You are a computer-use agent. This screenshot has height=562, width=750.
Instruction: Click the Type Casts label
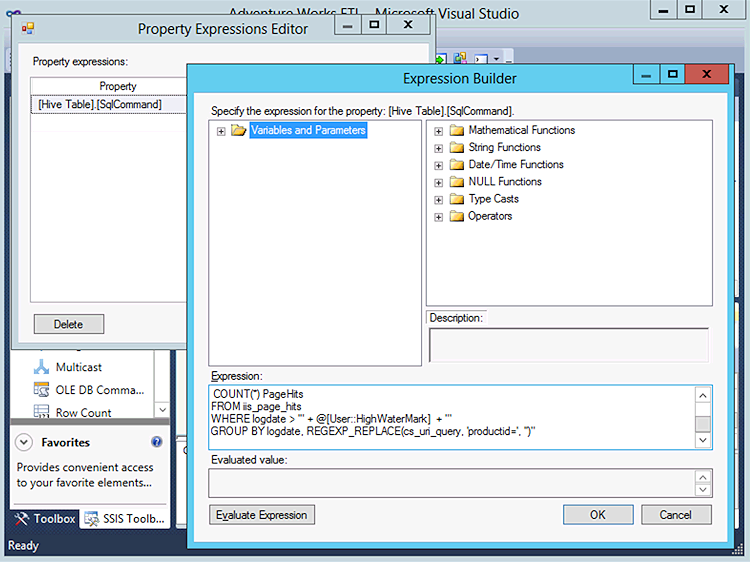[x=493, y=199]
